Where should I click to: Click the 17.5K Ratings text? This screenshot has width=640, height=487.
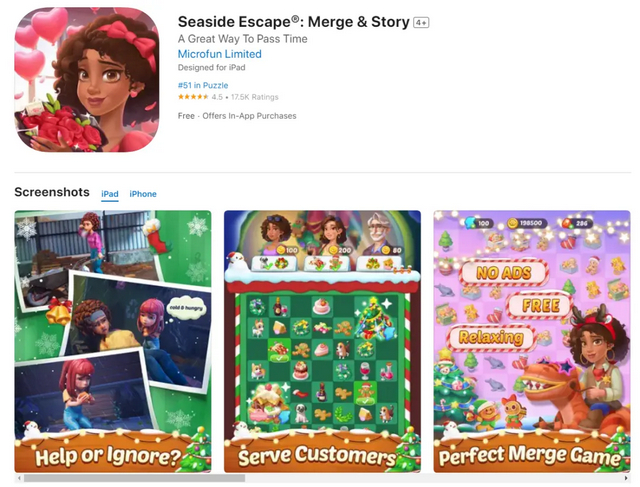pos(254,97)
